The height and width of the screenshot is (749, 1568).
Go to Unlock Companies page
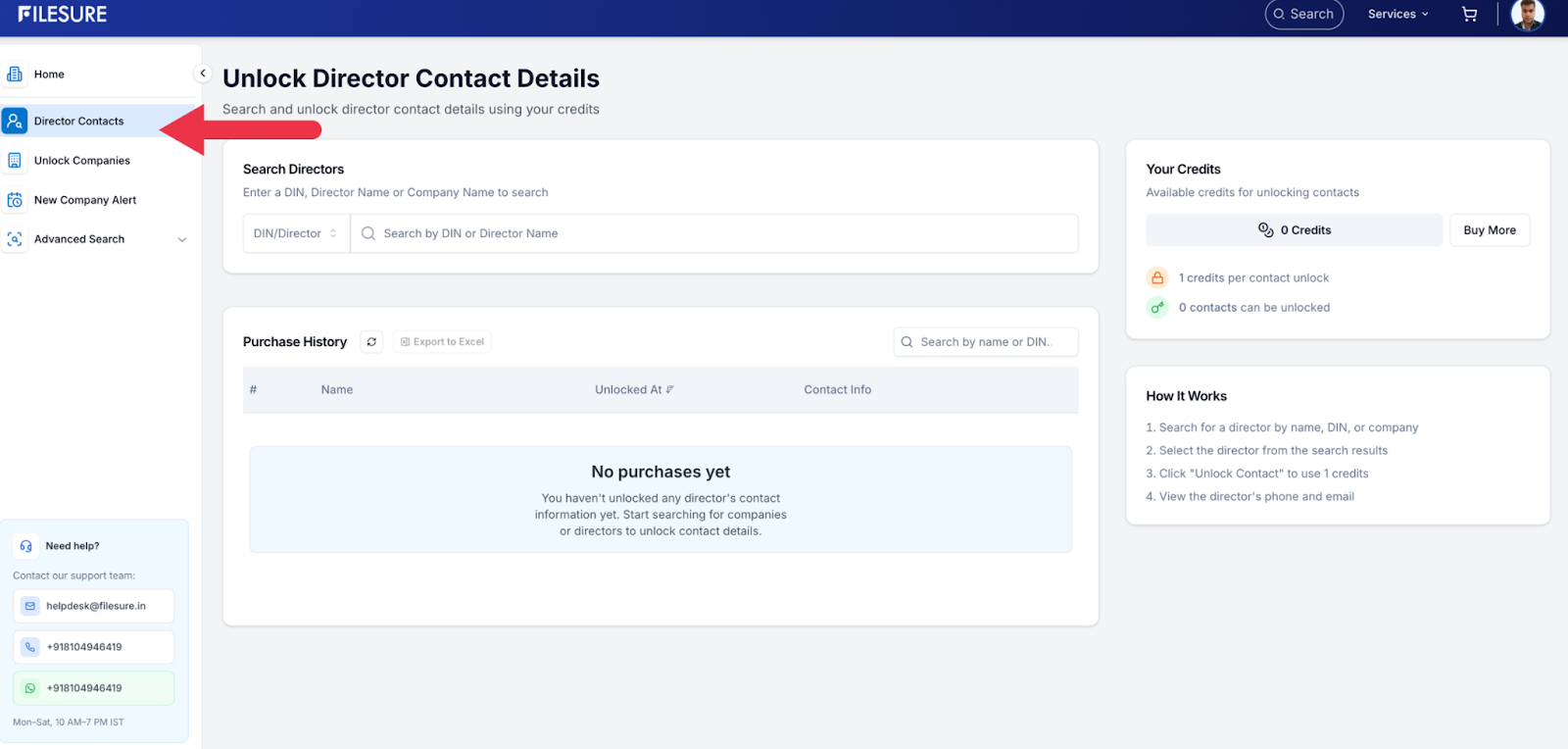[x=82, y=161]
